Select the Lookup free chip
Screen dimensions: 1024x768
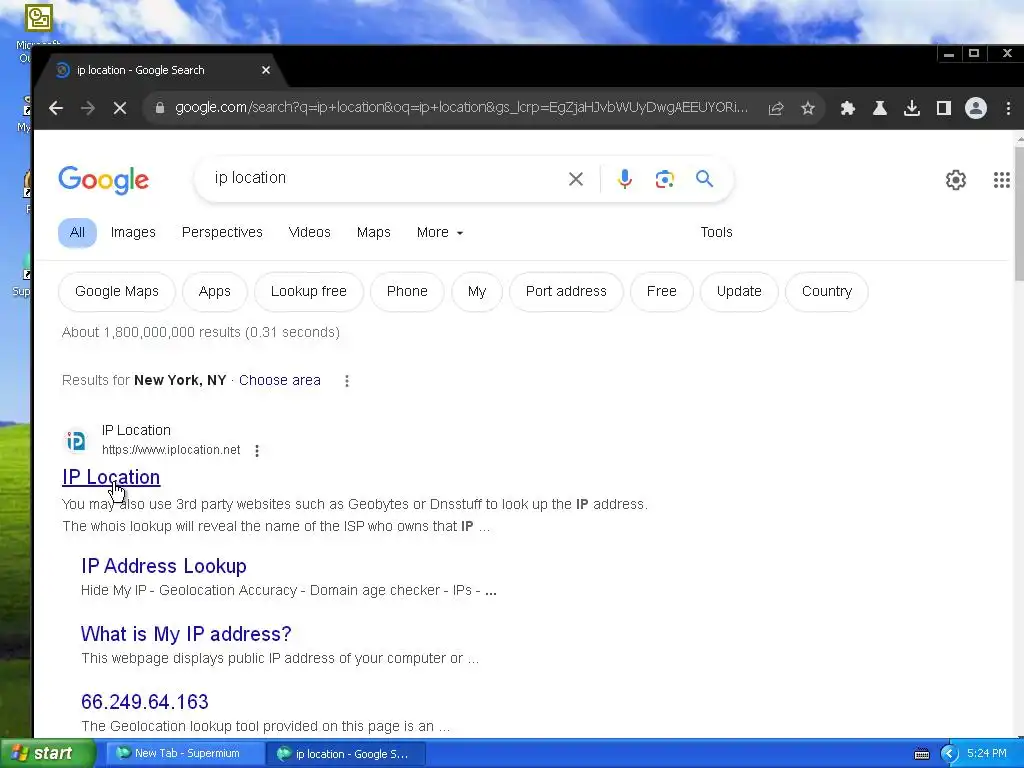pyautogui.click(x=308, y=291)
